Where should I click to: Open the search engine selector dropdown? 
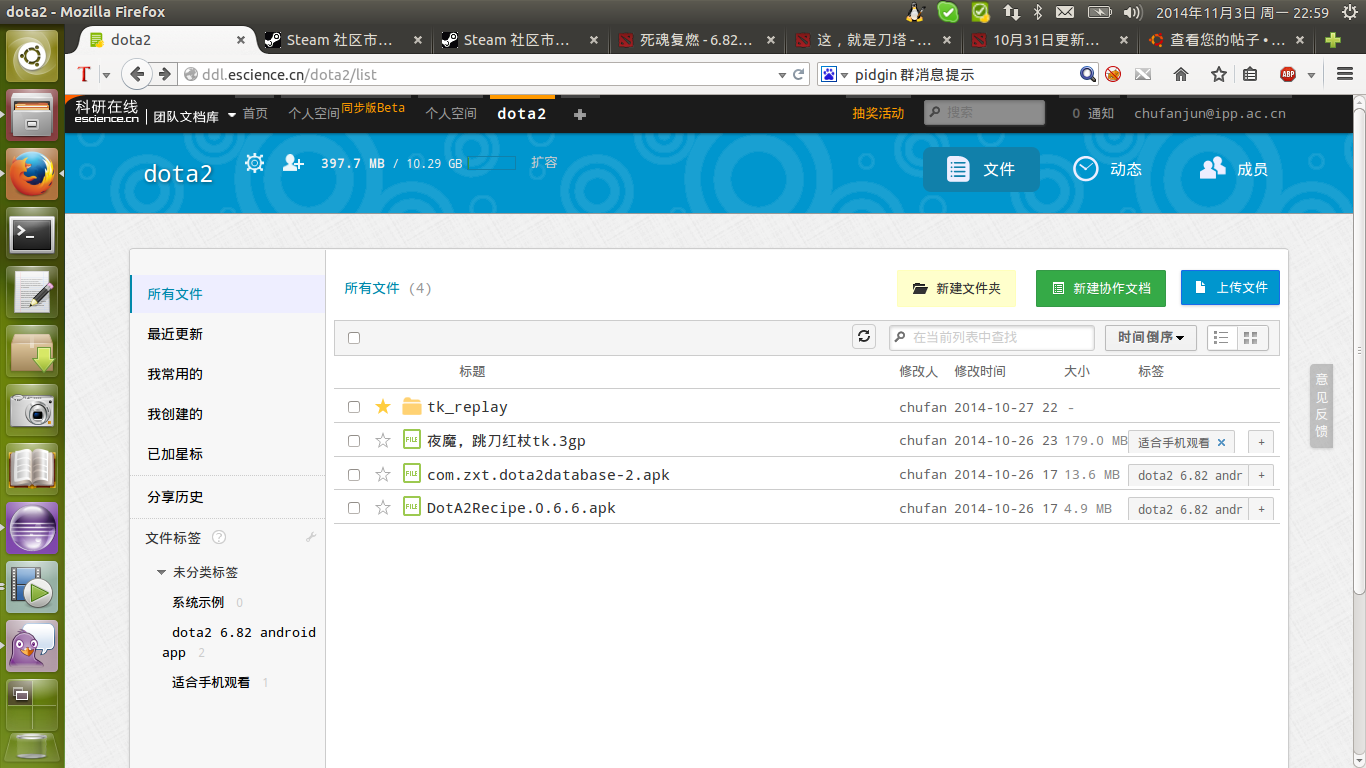pos(834,75)
